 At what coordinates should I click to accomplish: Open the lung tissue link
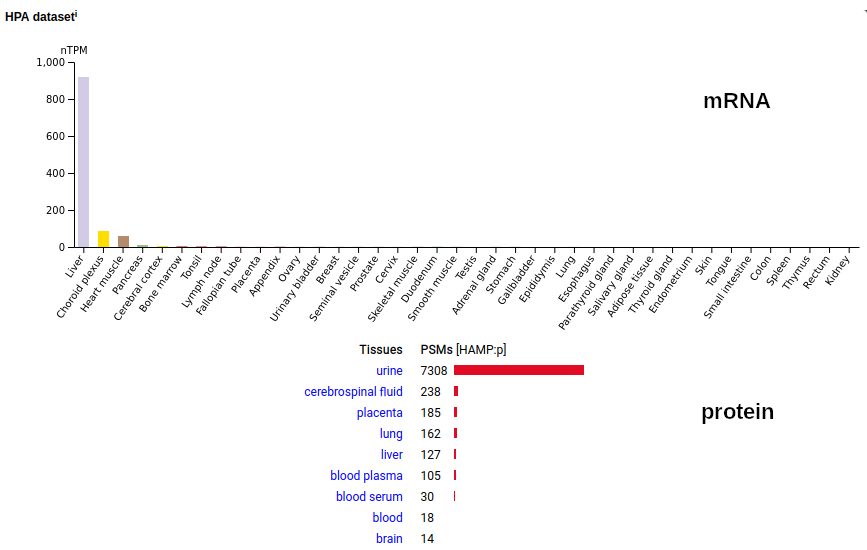391,434
